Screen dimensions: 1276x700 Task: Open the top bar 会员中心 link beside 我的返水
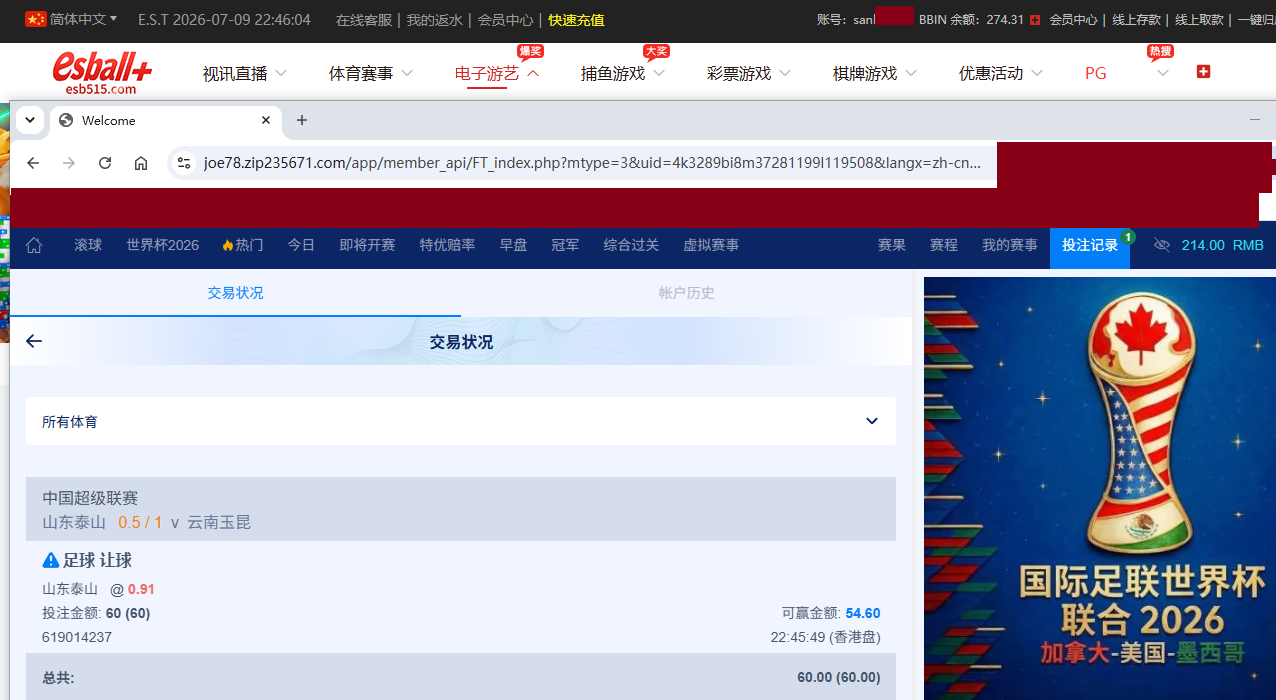tap(506, 20)
